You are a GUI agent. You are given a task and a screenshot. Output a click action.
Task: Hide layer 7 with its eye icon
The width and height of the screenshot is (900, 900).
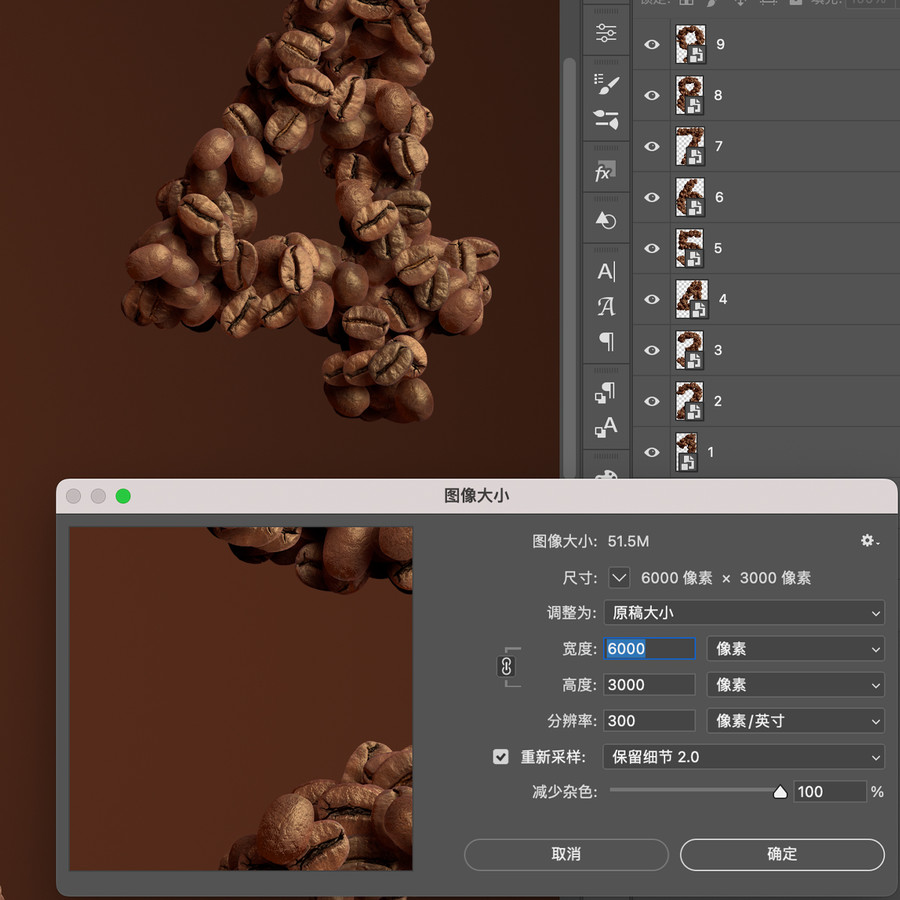click(x=651, y=146)
